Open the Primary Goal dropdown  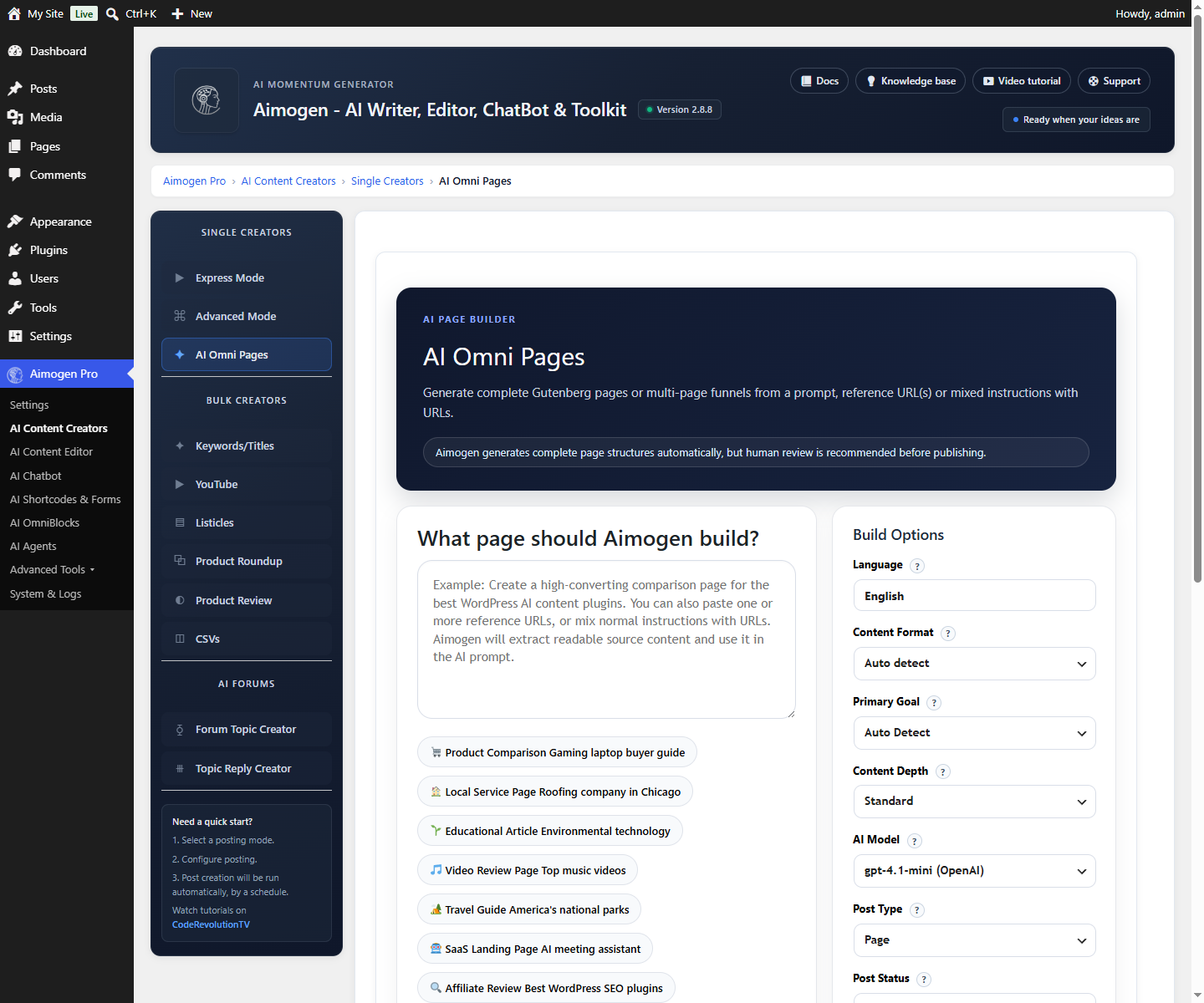tap(974, 733)
